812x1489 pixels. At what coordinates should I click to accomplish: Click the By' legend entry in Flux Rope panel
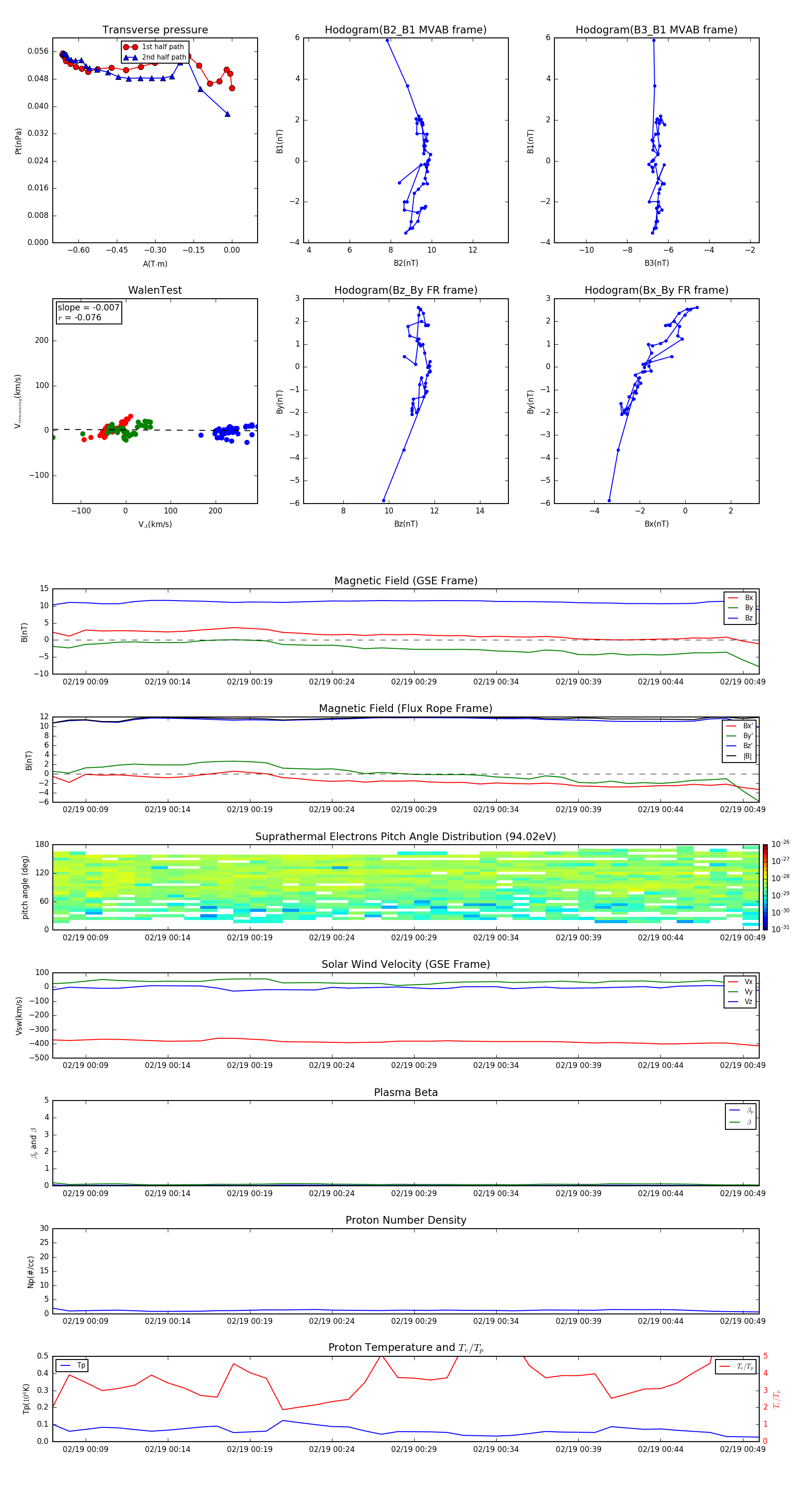tap(739, 736)
